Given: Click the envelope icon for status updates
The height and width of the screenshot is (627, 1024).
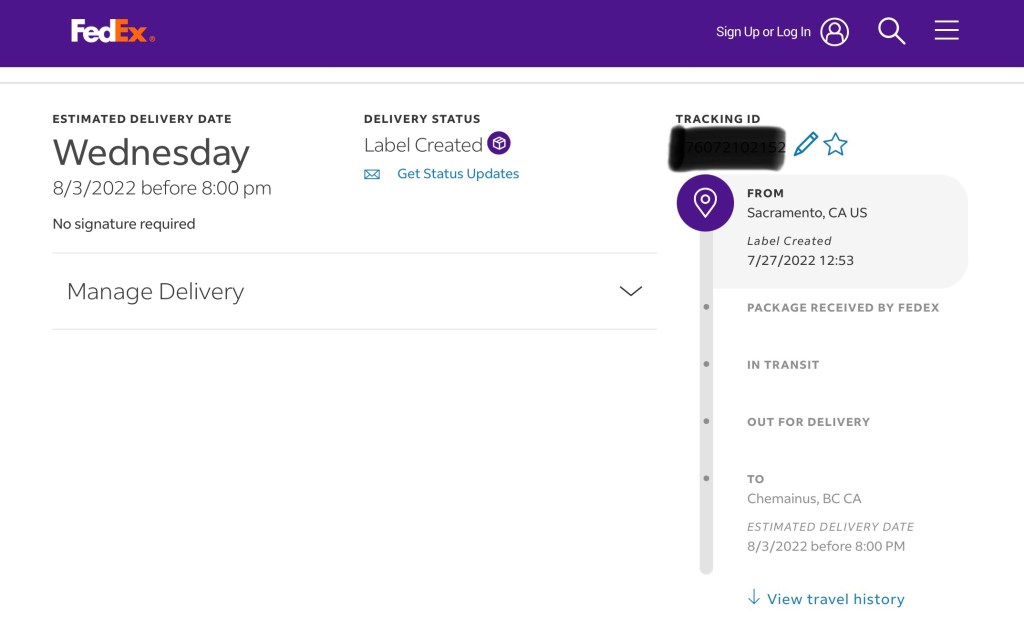Looking at the screenshot, I should pos(372,174).
